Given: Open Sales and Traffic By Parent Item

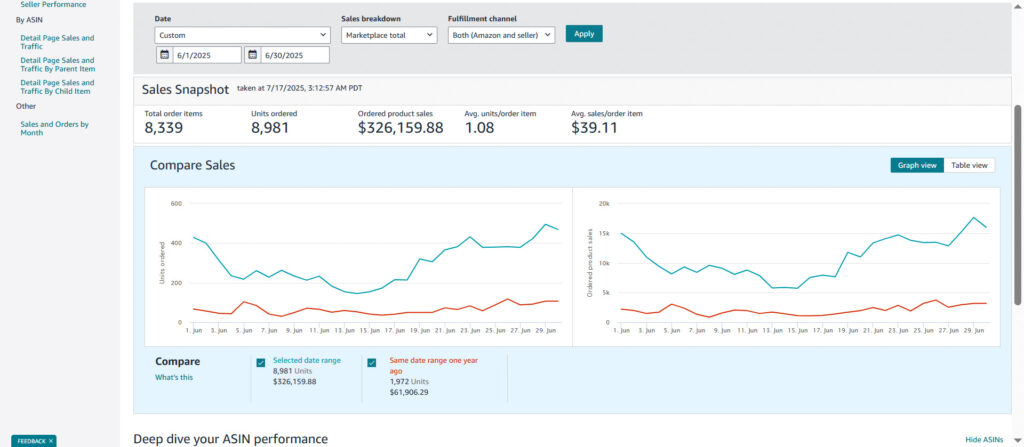Looking at the screenshot, I should (x=57, y=64).
